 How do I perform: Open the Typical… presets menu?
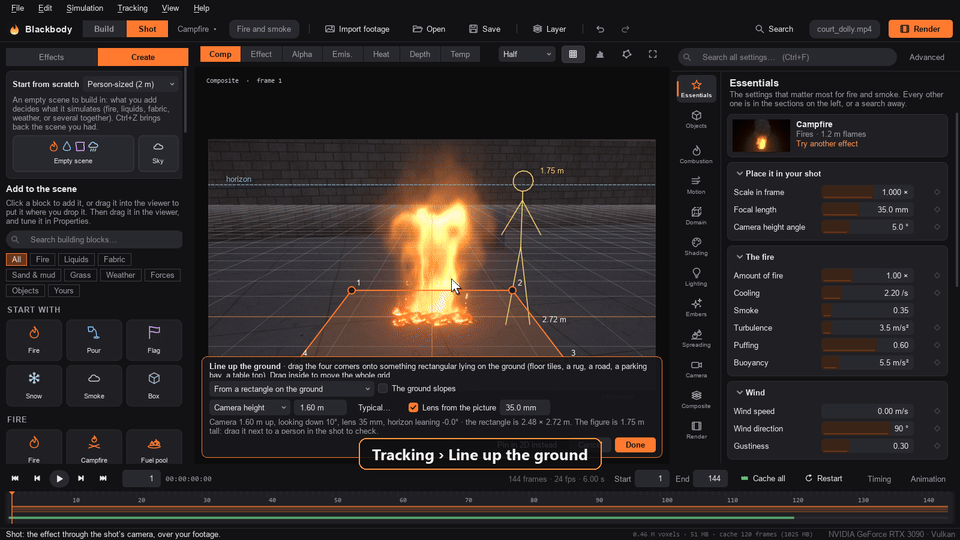[x=374, y=408]
